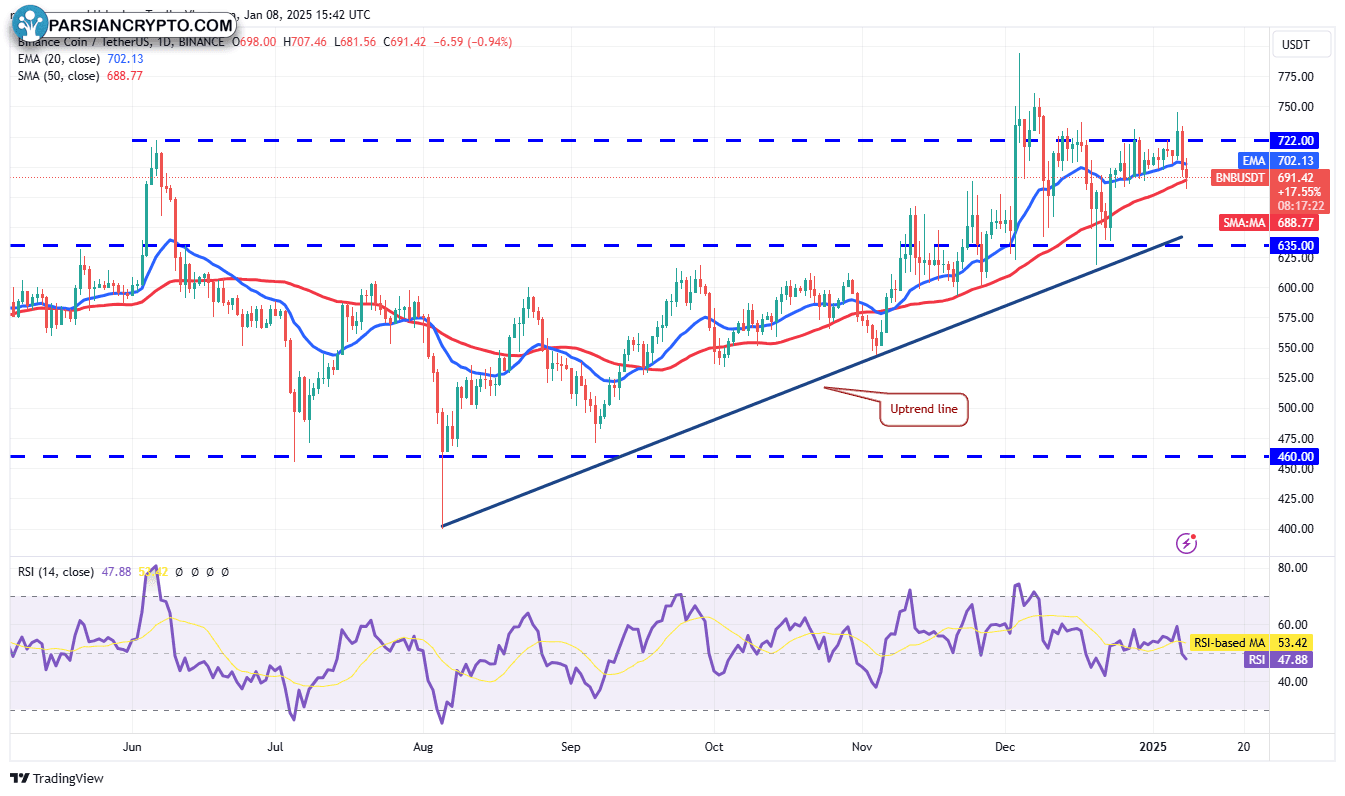This screenshot has width=1345, height=796.
Task: Click the 'Uptrend line' callout label
Action: (923, 408)
